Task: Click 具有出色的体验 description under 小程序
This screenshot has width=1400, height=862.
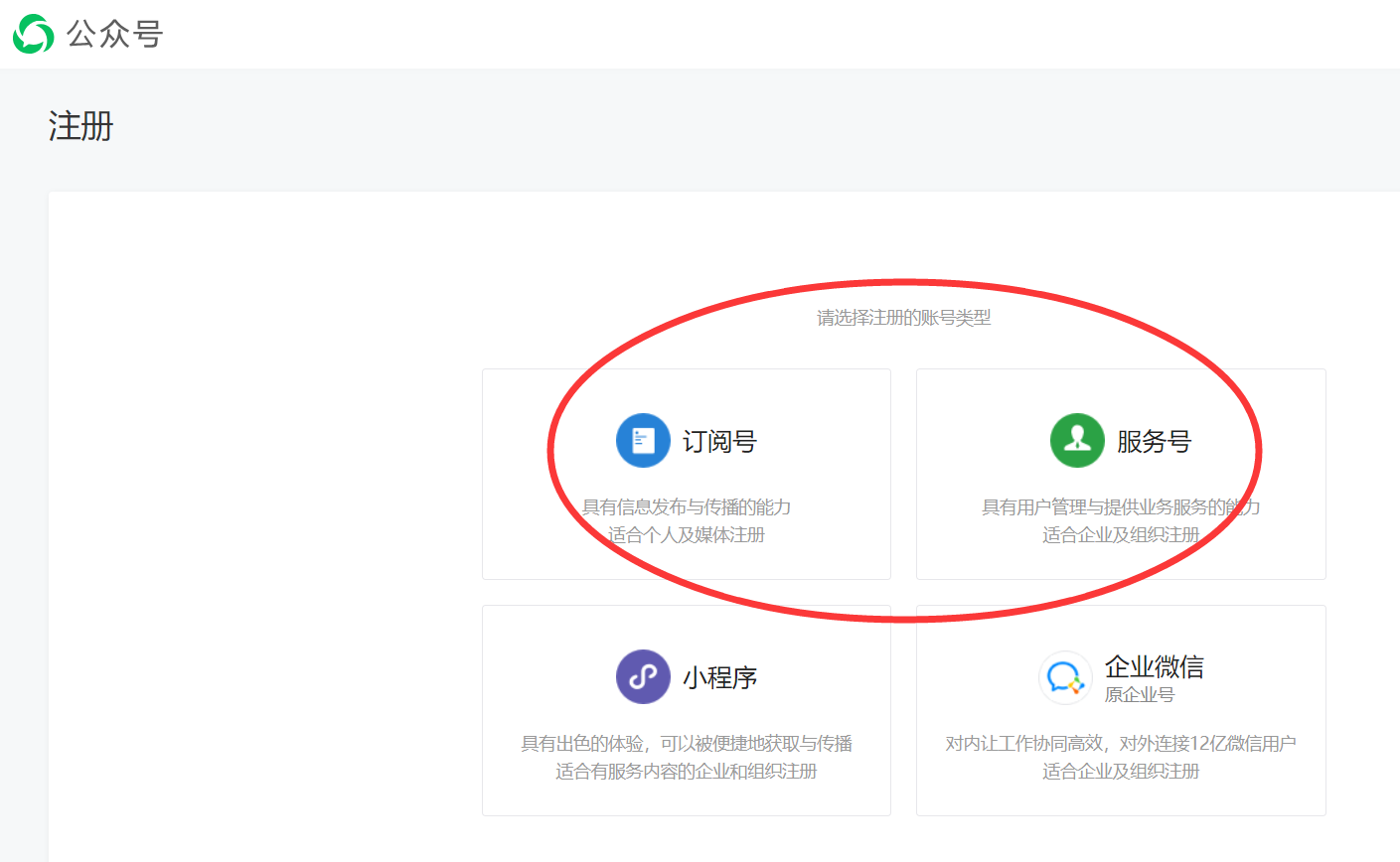Action: [x=686, y=742]
